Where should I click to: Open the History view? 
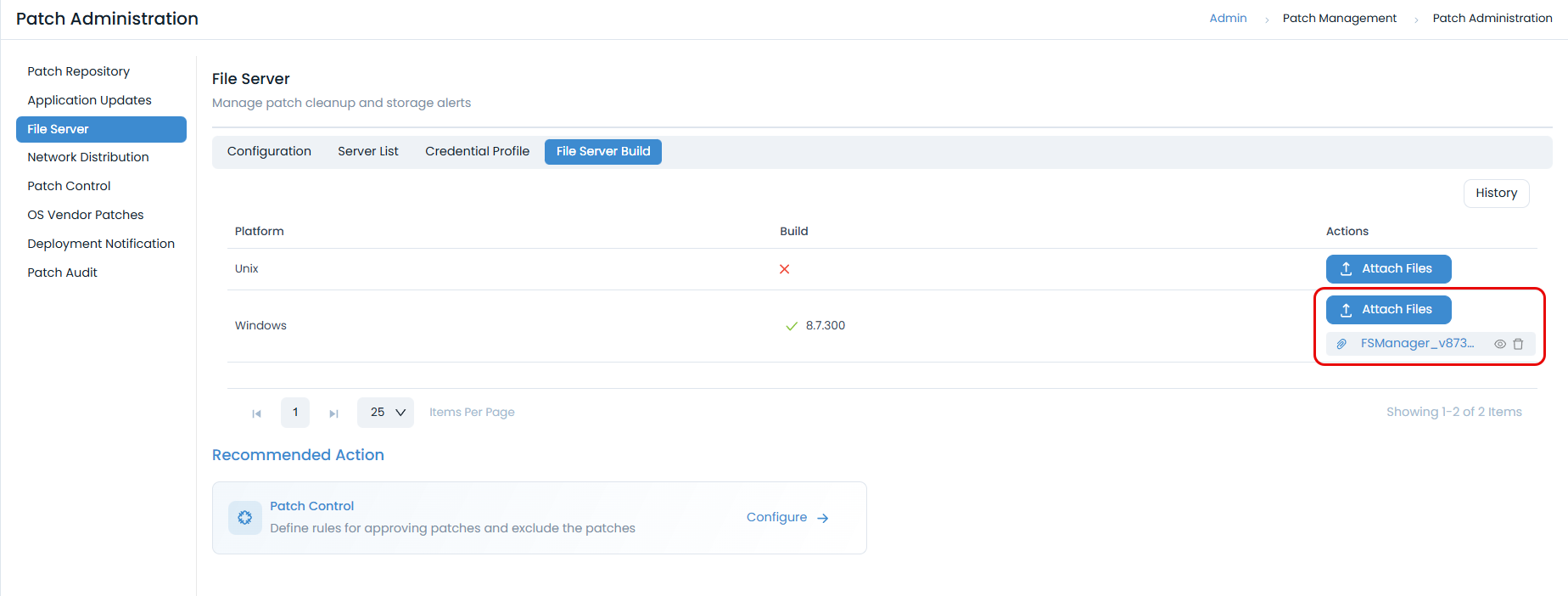pyautogui.click(x=1496, y=194)
